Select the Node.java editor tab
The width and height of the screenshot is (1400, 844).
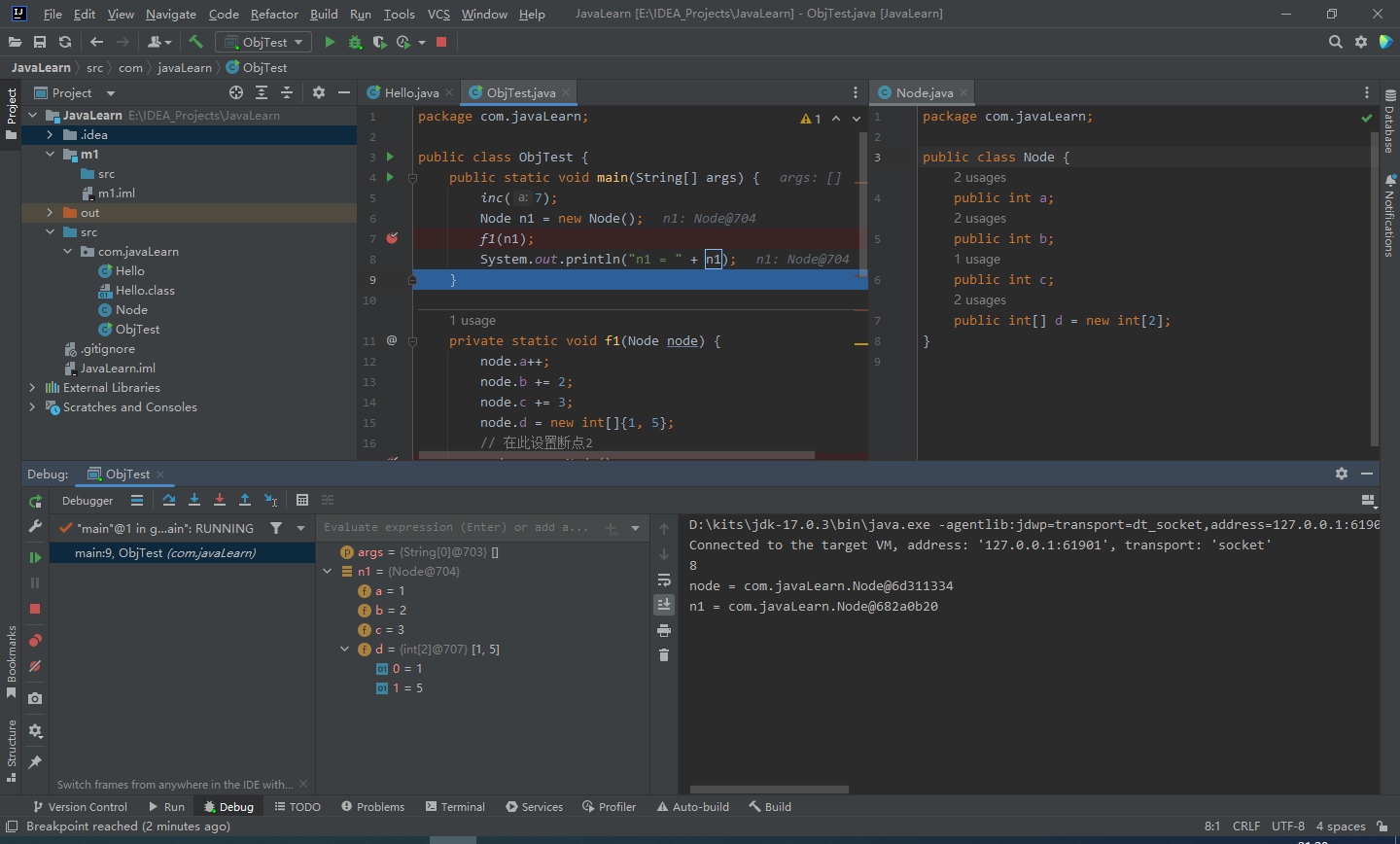click(x=922, y=92)
